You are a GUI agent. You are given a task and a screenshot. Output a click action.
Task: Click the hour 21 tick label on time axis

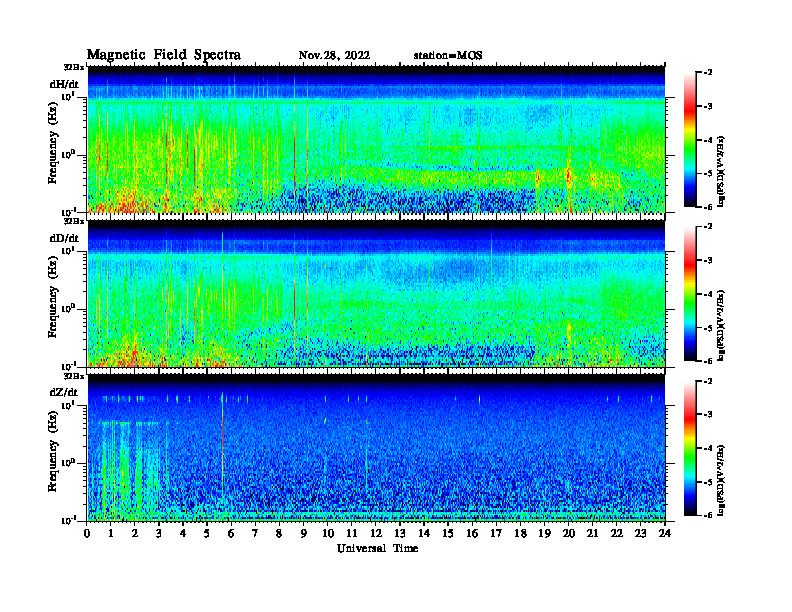tap(592, 534)
